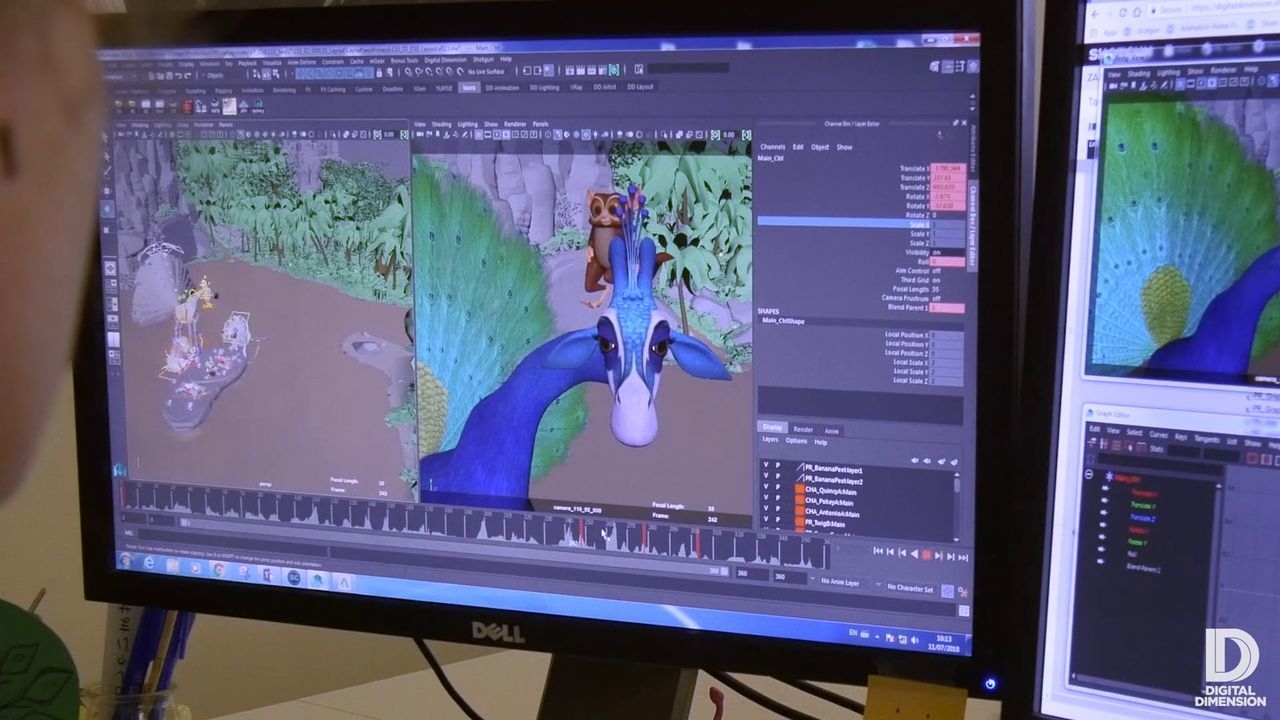Click the redo icon in the status line
The width and height of the screenshot is (1280, 720).
(x=188, y=75)
